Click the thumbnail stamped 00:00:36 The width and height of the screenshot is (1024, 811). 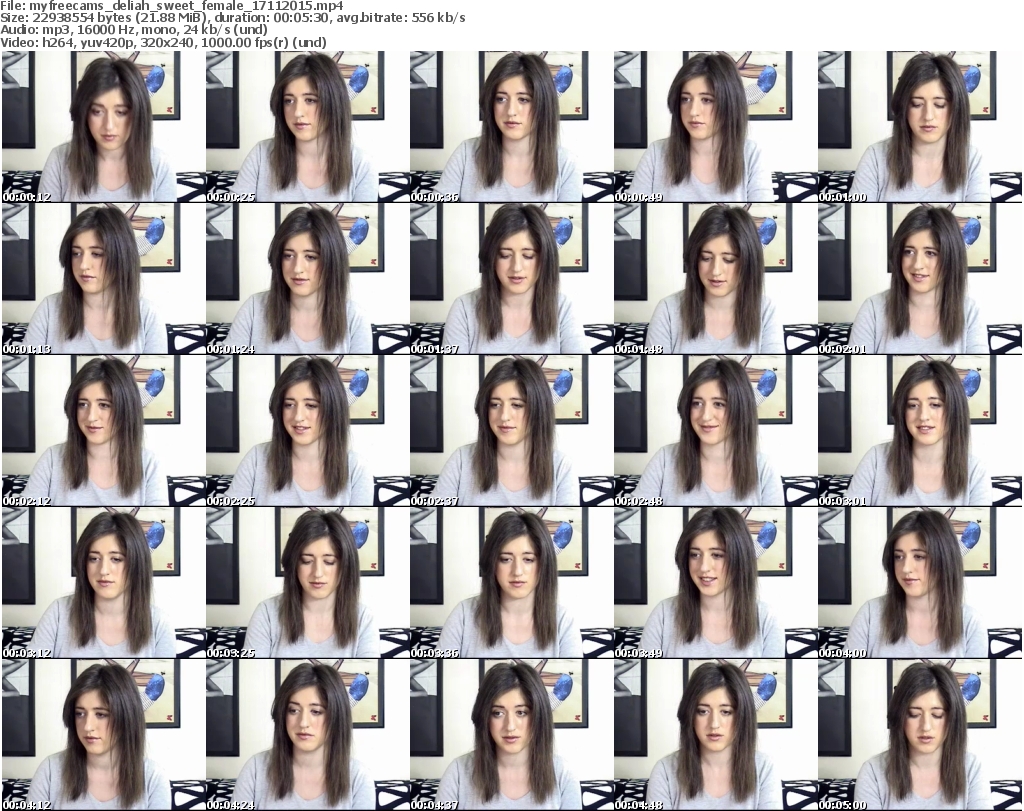click(x=511, y=126)
